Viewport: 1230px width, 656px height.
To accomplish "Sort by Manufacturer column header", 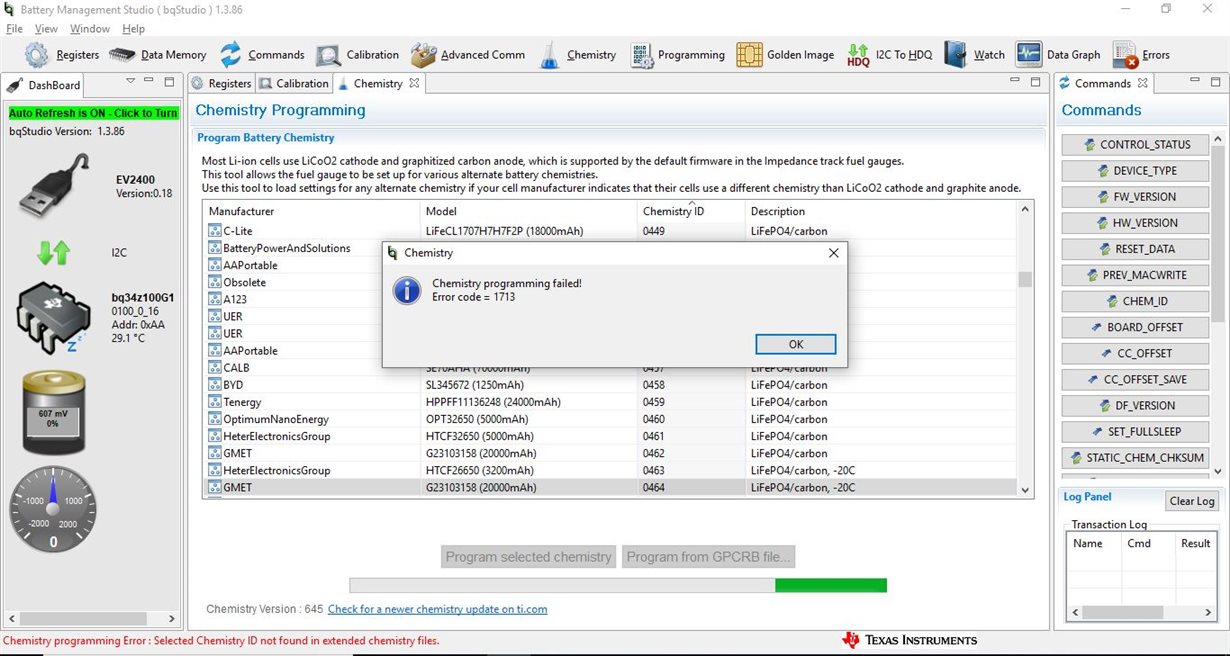I will 312,211.
